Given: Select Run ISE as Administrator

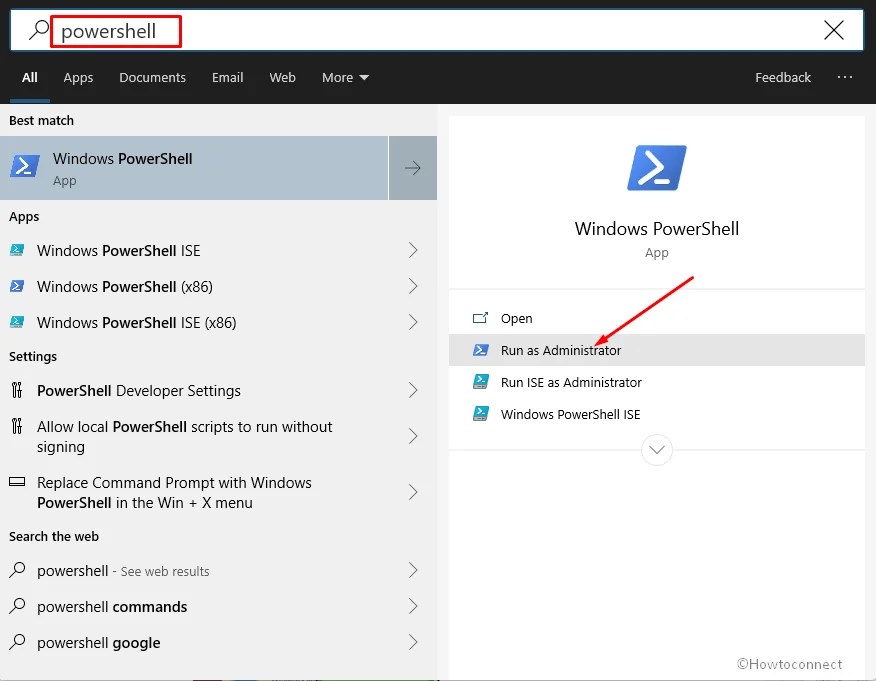Looking at the screenshot, I should tap(570, 382).
